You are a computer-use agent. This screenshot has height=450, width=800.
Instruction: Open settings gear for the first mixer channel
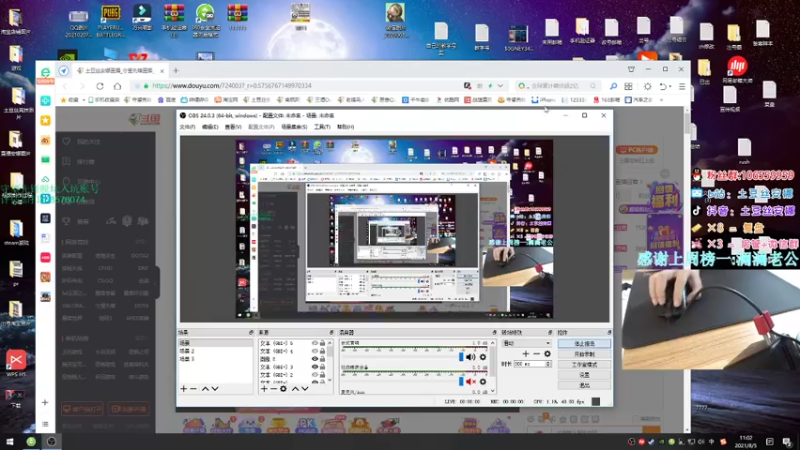point(483,357)
